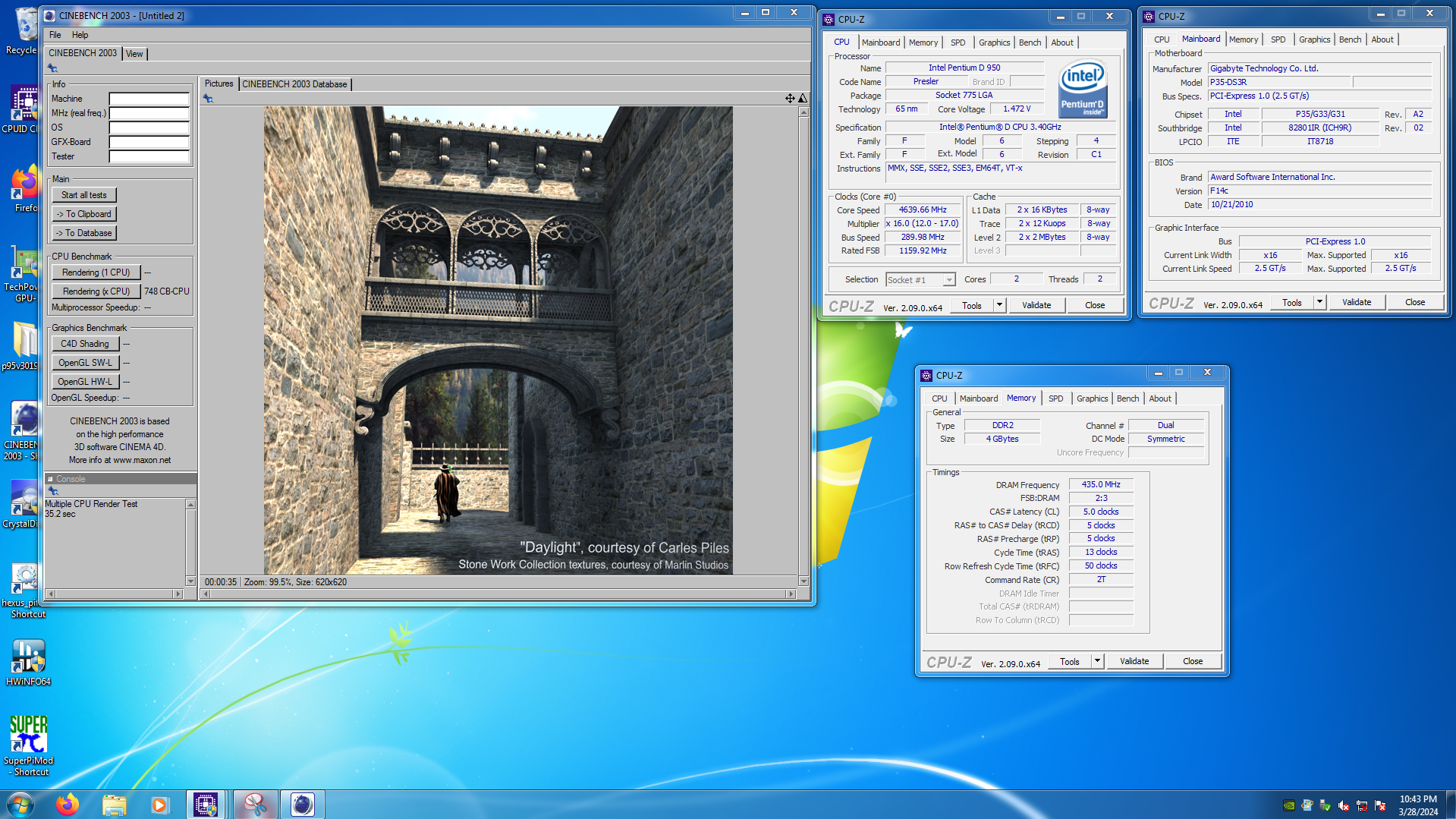
Task: Click the pin icon under the CINEBENCH 2003 tab
Action: pos(53,68)
